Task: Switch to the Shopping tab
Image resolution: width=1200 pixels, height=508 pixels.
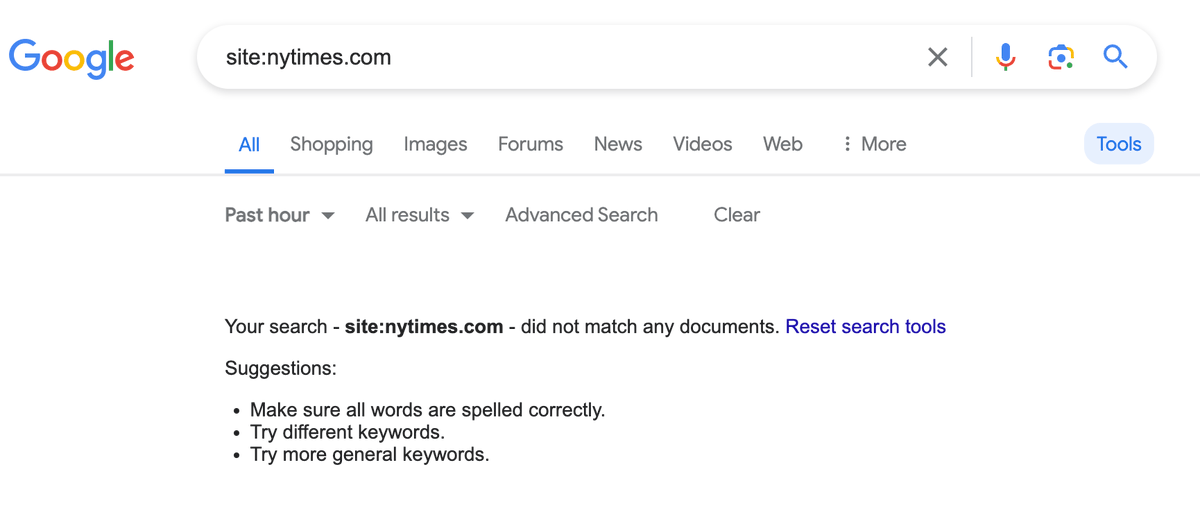Action: tap(331, 144)
